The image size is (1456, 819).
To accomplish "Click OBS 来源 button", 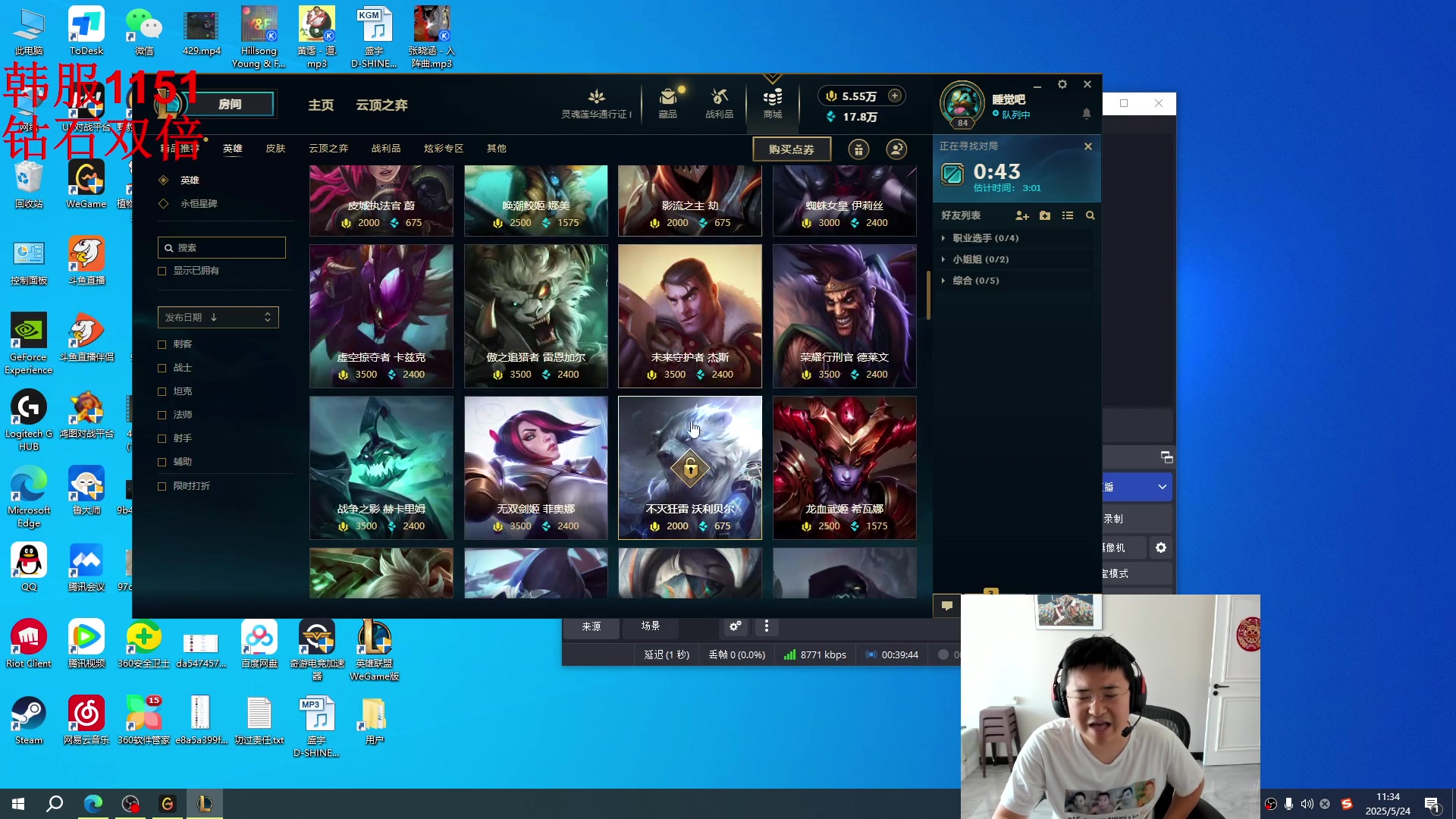I will coord(591,626).
